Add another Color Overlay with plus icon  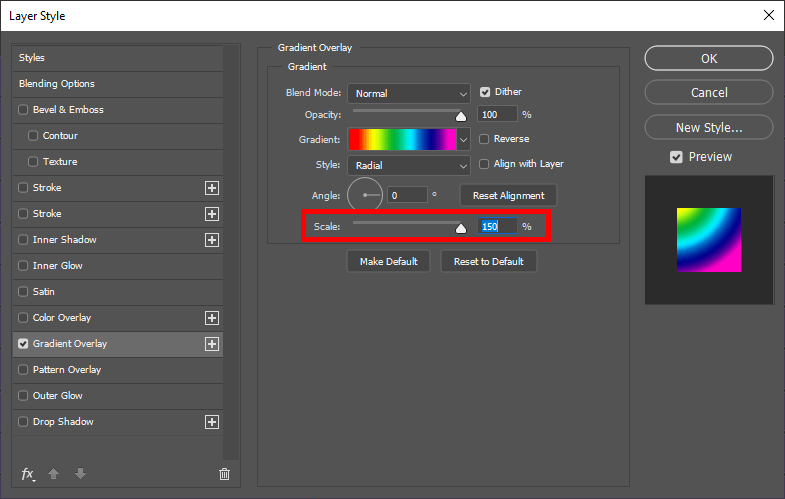coord(212,318)
